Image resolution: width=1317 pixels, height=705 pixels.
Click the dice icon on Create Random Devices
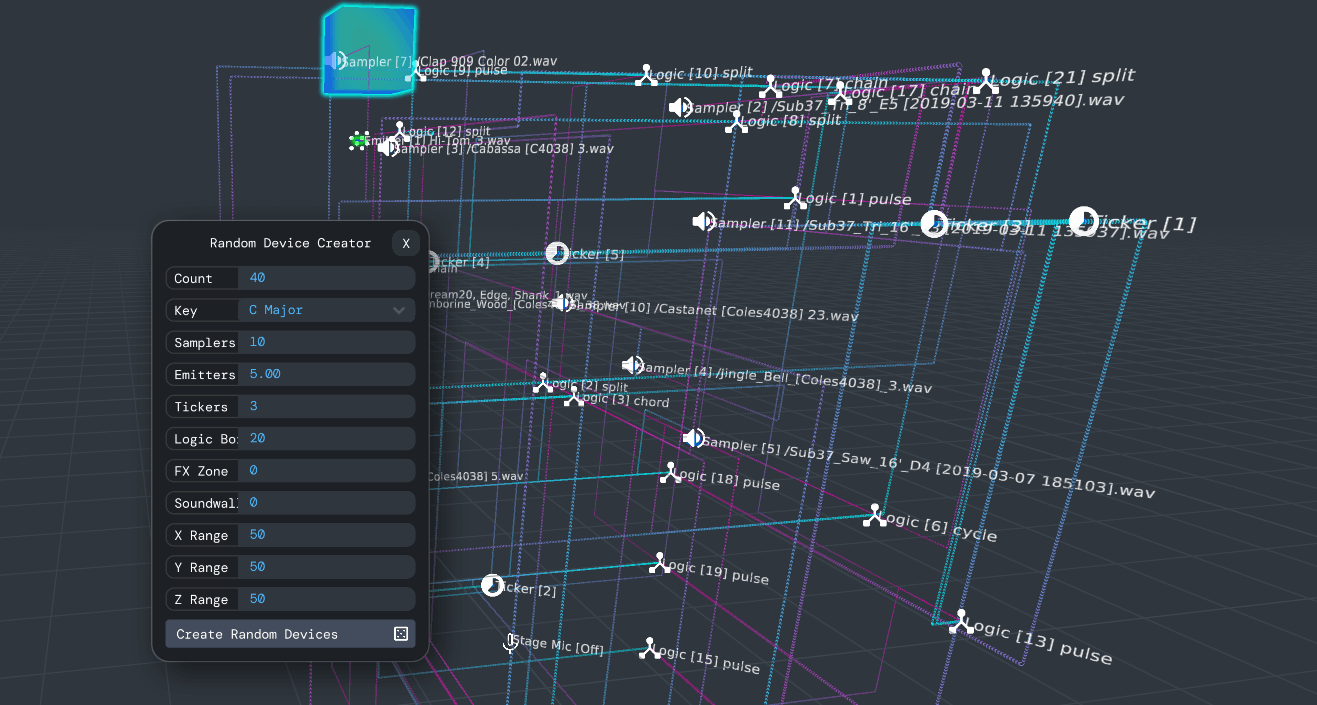point(401,633)
